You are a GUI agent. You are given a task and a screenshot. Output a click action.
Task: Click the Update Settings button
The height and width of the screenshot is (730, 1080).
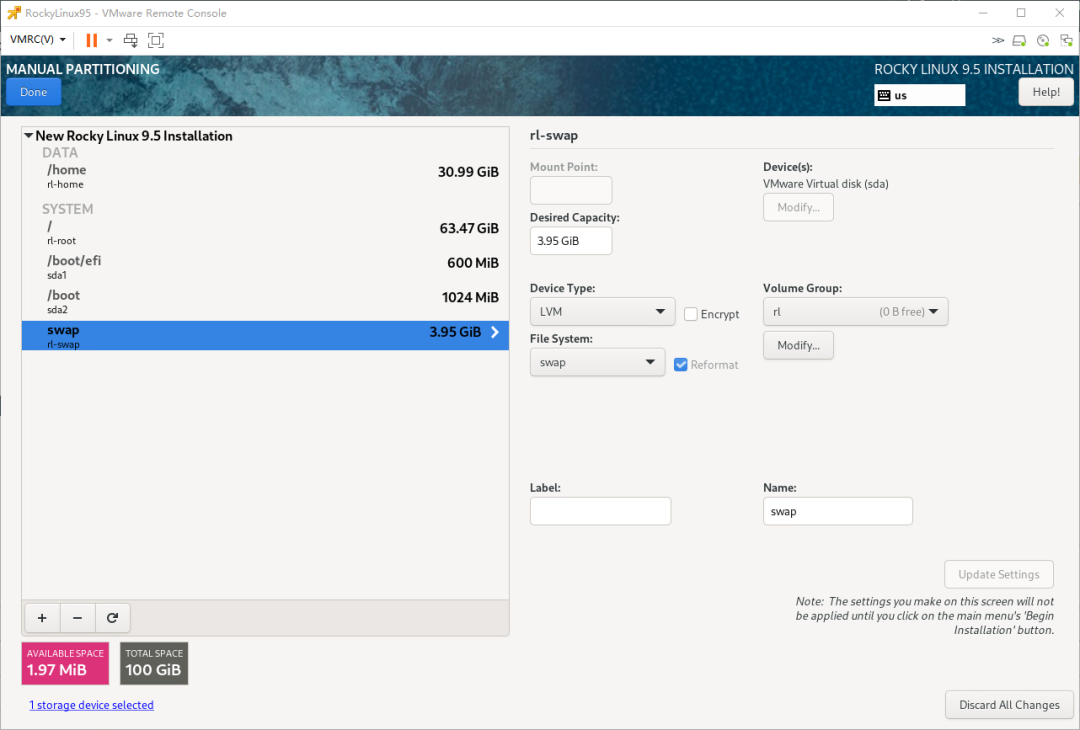click(999, 574)
